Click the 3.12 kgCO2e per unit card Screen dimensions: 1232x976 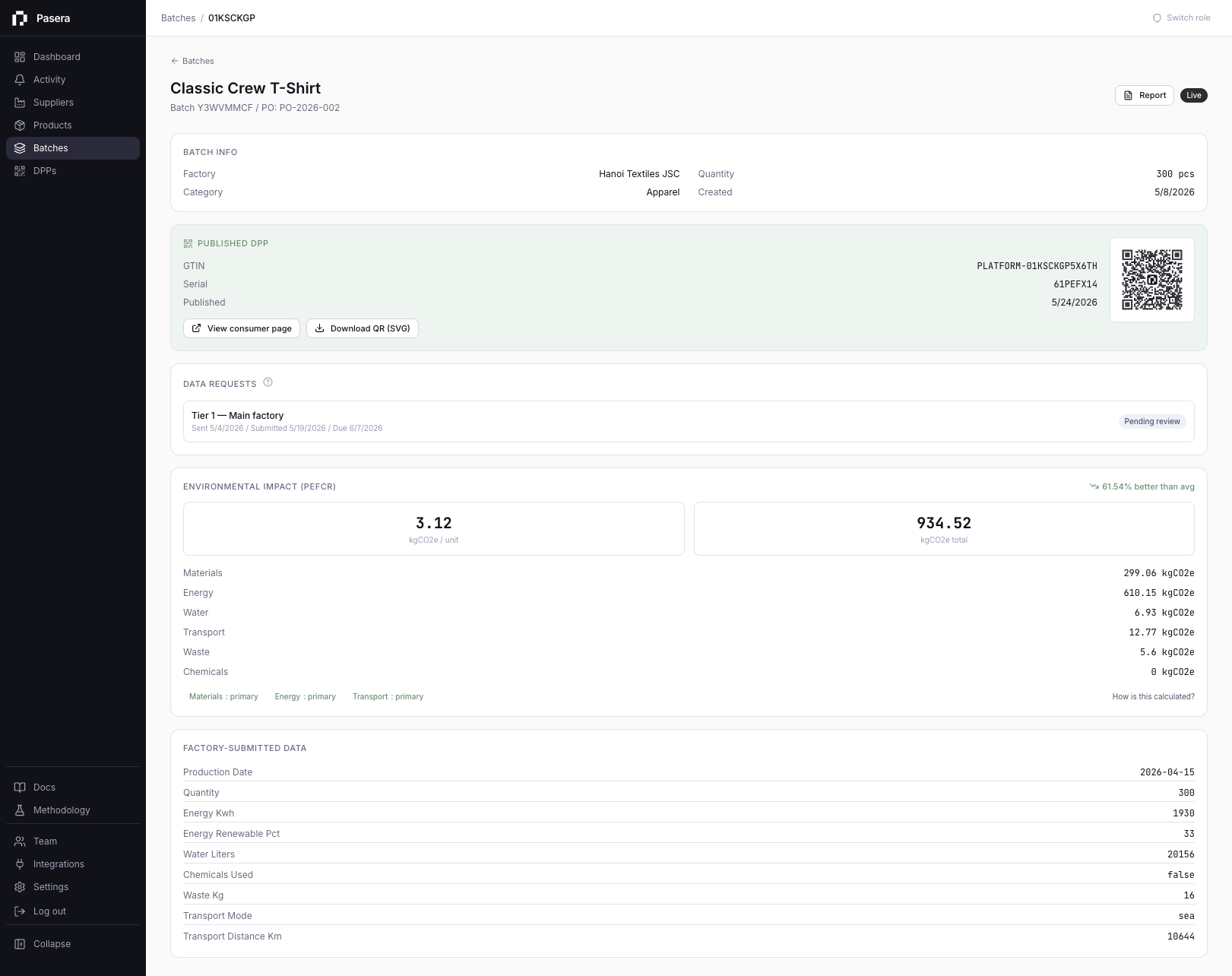(434, 529)
